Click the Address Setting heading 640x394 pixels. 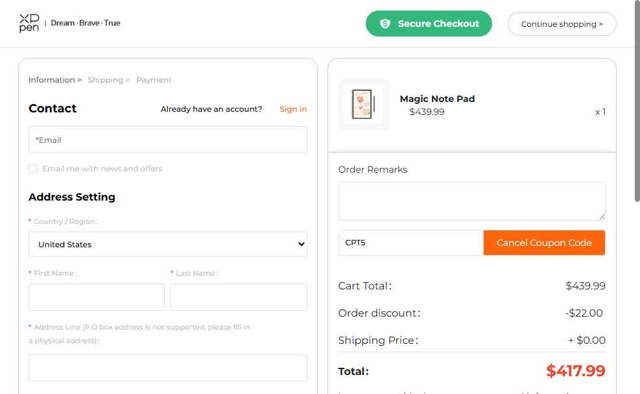(x=72, y=197)
